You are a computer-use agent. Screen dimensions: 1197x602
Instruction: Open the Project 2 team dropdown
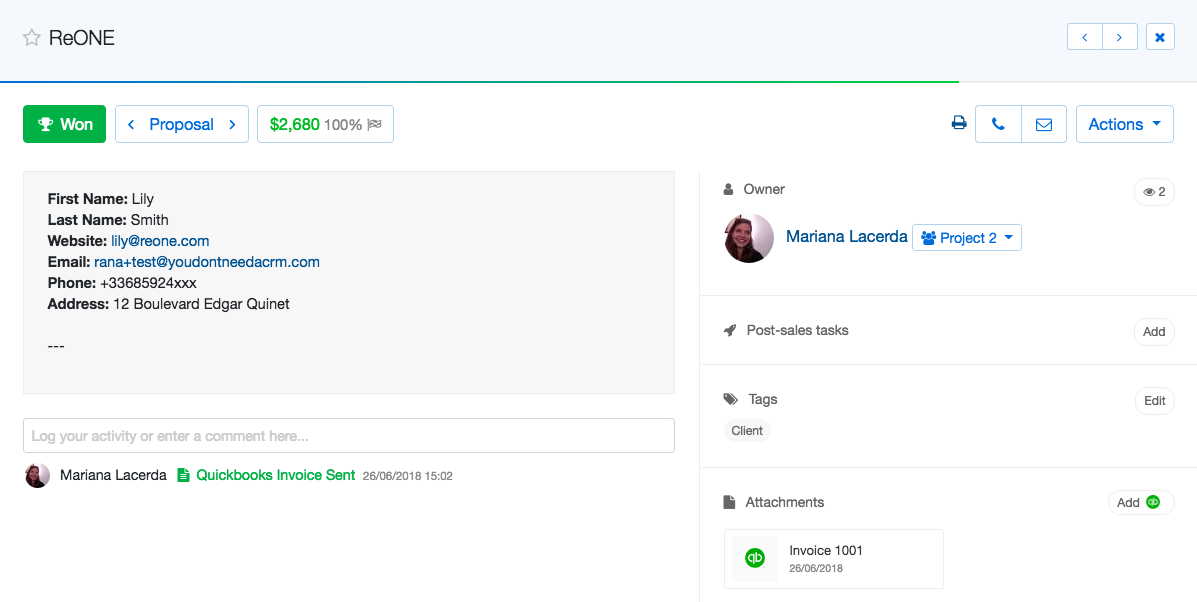click(966, 238)
